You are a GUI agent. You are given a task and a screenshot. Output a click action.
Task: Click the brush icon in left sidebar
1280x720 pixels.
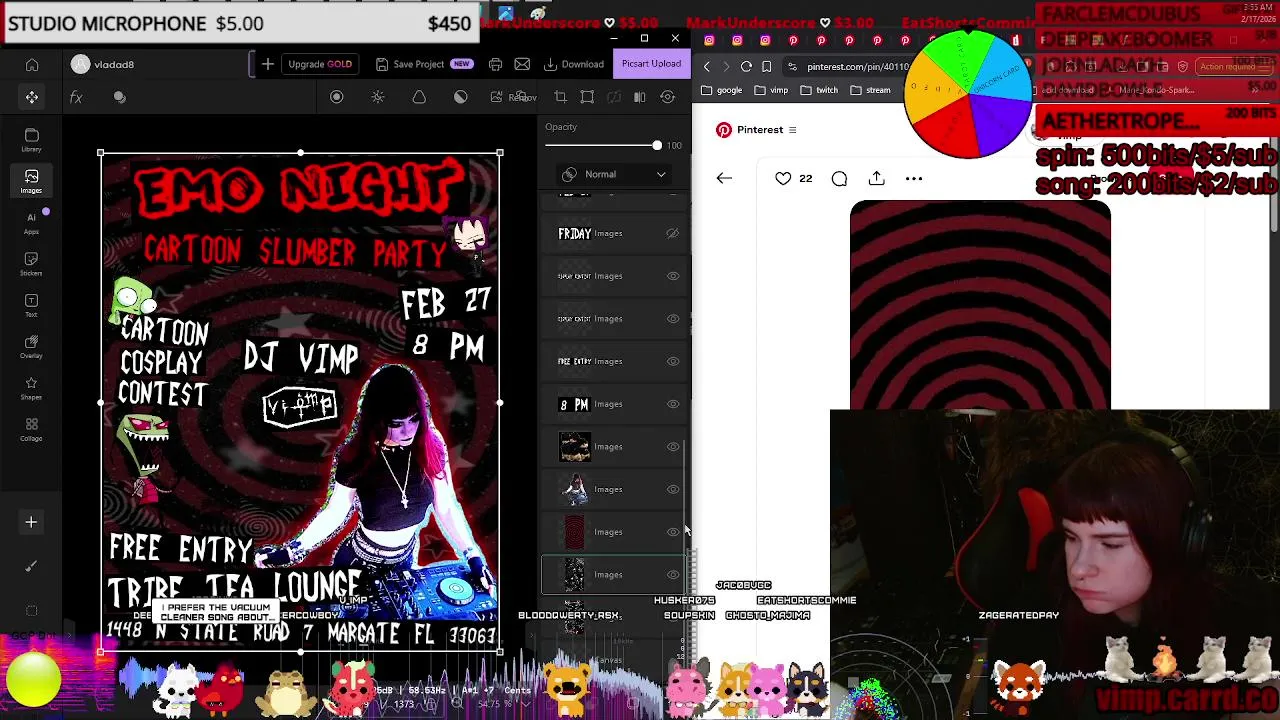[31, 566]
